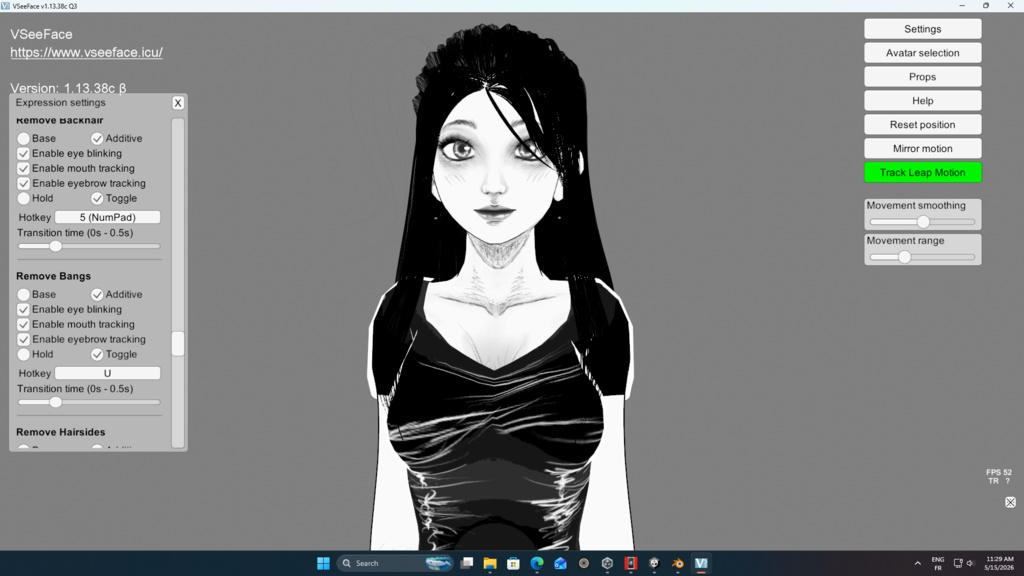Open clock and date flyout
The image size is (1024, 576).
[999, 563]
